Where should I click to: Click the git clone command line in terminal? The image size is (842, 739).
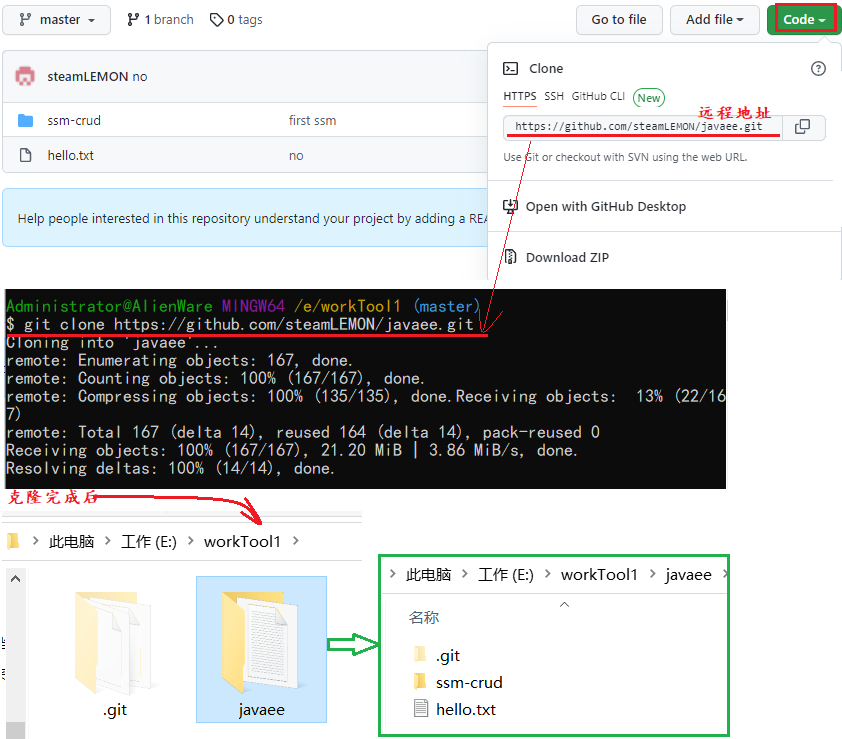(x=240, y=324)
